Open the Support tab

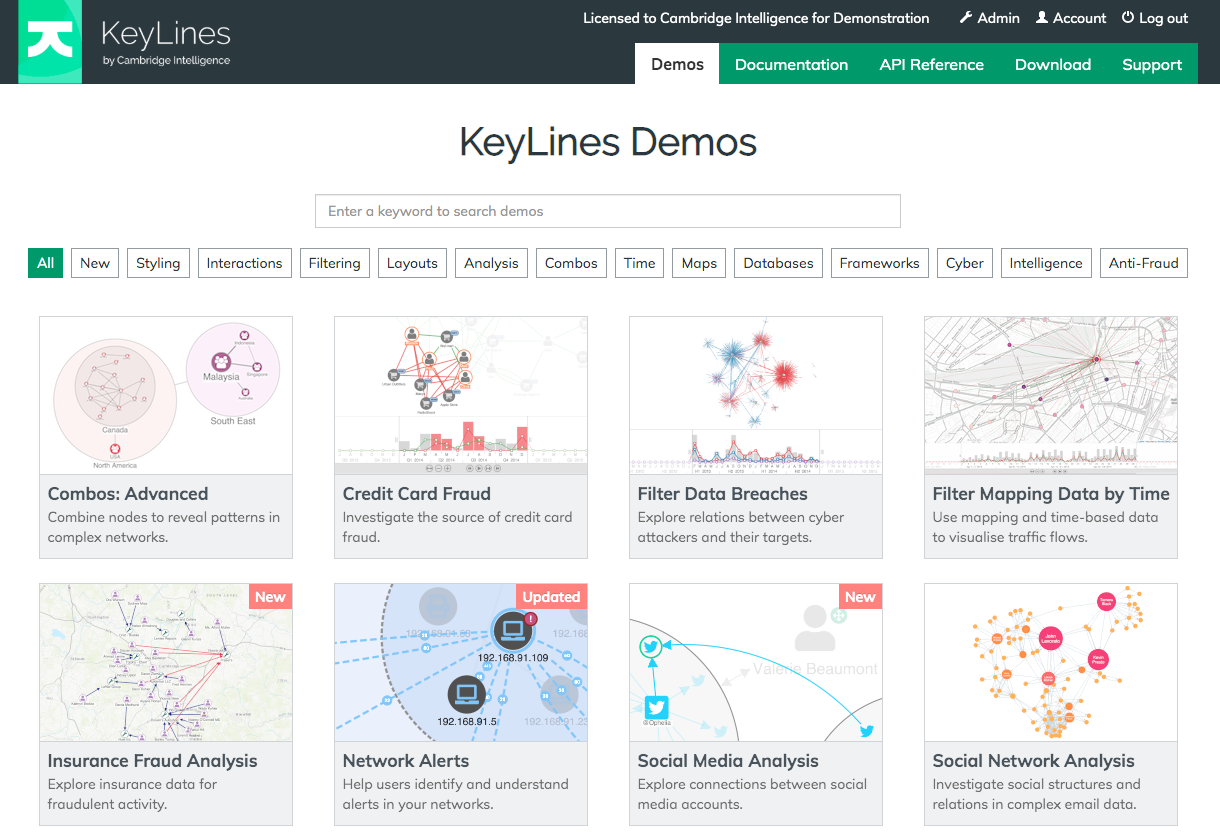[x=1152, y=64]
